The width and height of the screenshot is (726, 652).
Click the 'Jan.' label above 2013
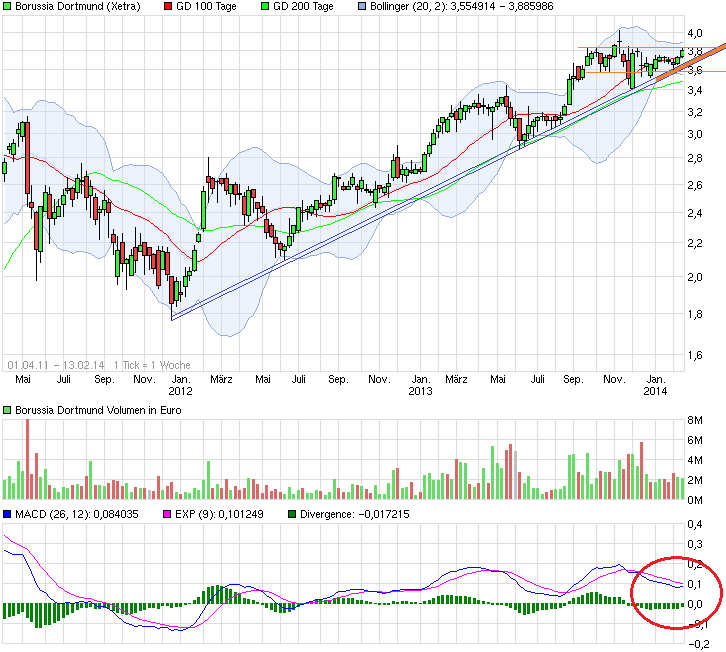point(421,380)
